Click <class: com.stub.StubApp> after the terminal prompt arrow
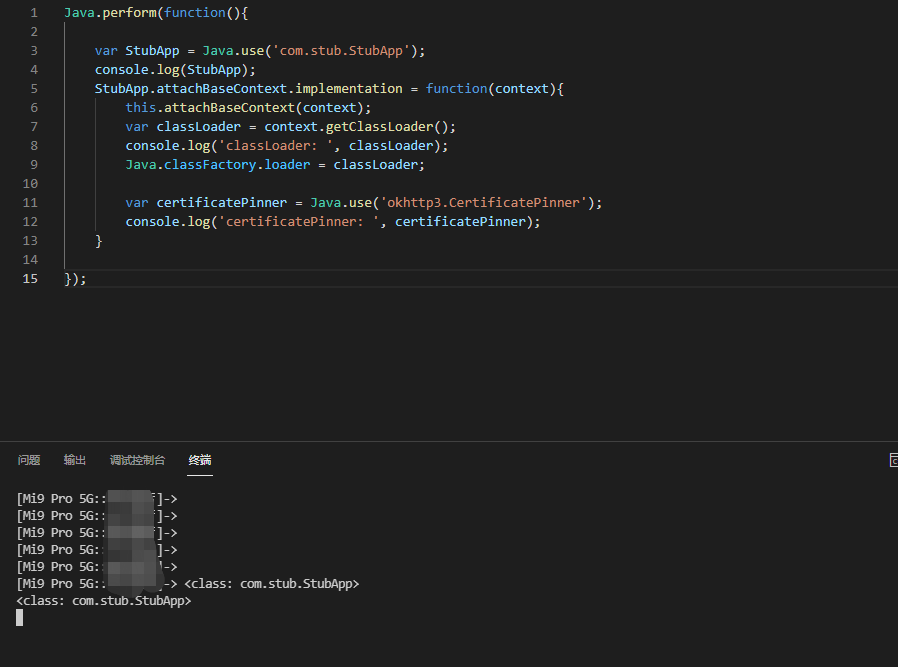Screen dimensions: 898x667 click(271, 584)
